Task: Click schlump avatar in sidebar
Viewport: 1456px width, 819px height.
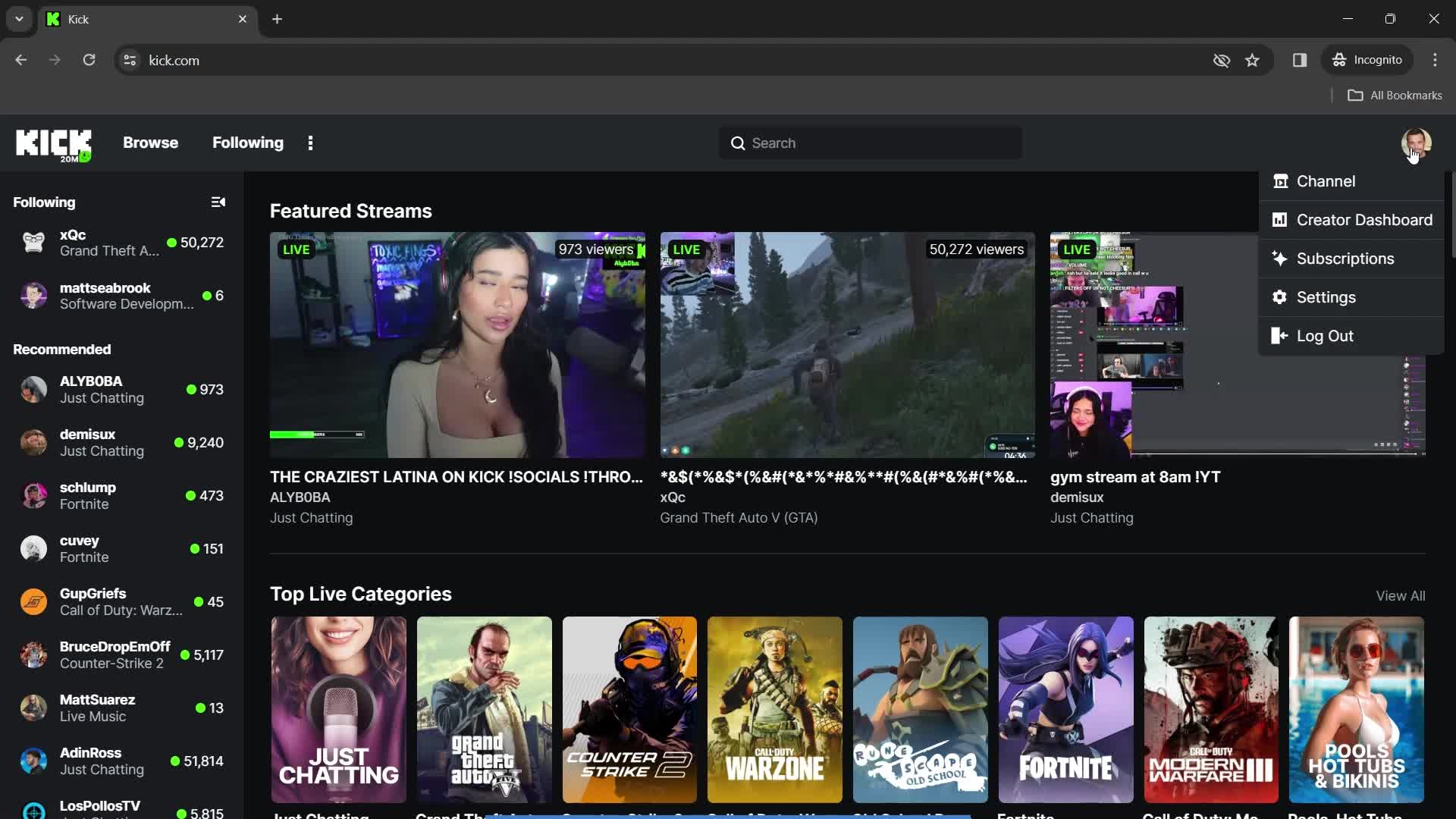Action: [x=33, y=496]
